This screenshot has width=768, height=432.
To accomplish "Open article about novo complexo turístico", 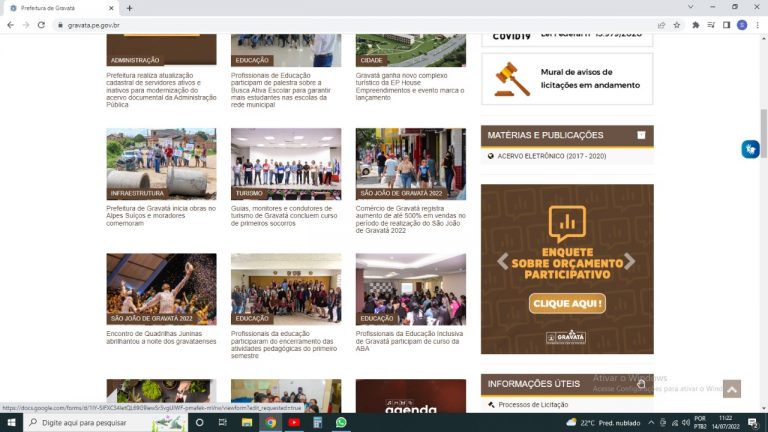I will pyautogui.click(x=410, y=87).
